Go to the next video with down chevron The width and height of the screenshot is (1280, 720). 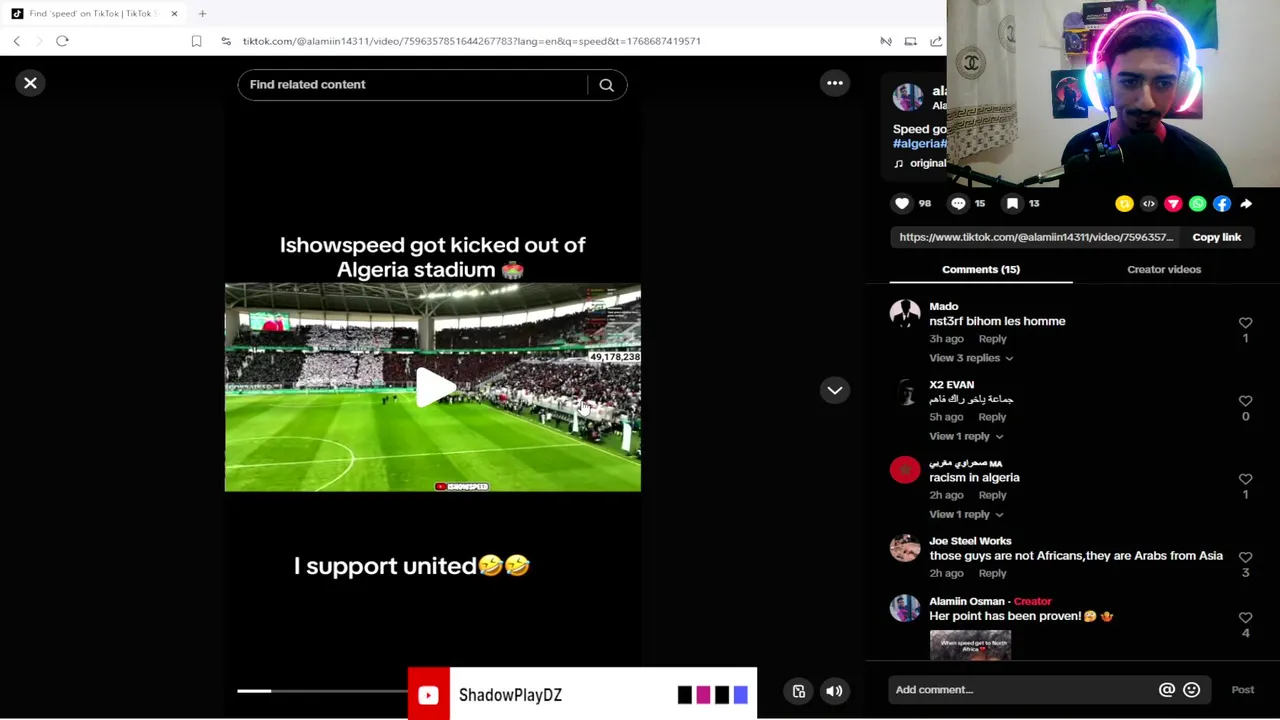(835, 390)
